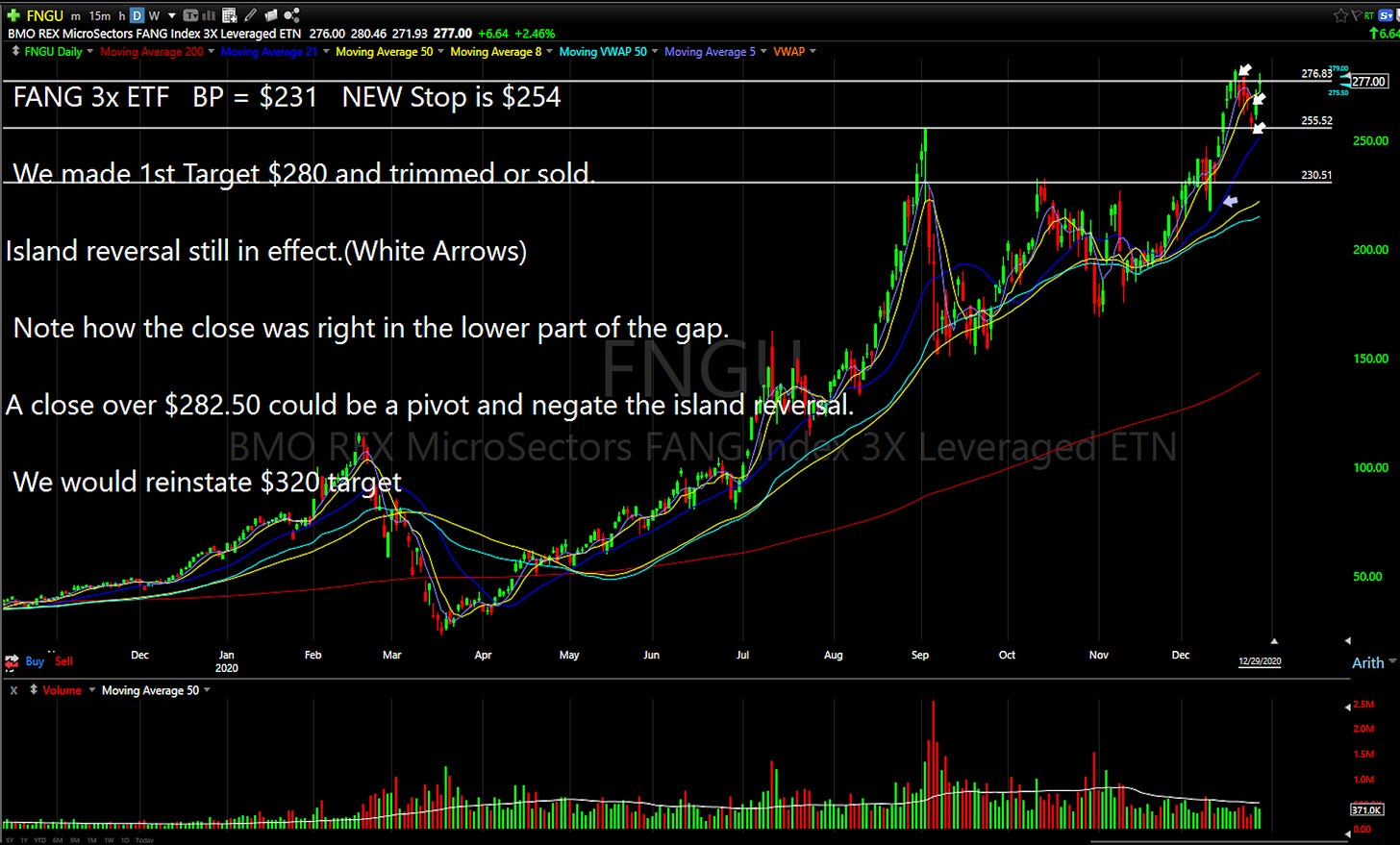Click the Buy button
1400x845 pixels.
click(35, 661)
